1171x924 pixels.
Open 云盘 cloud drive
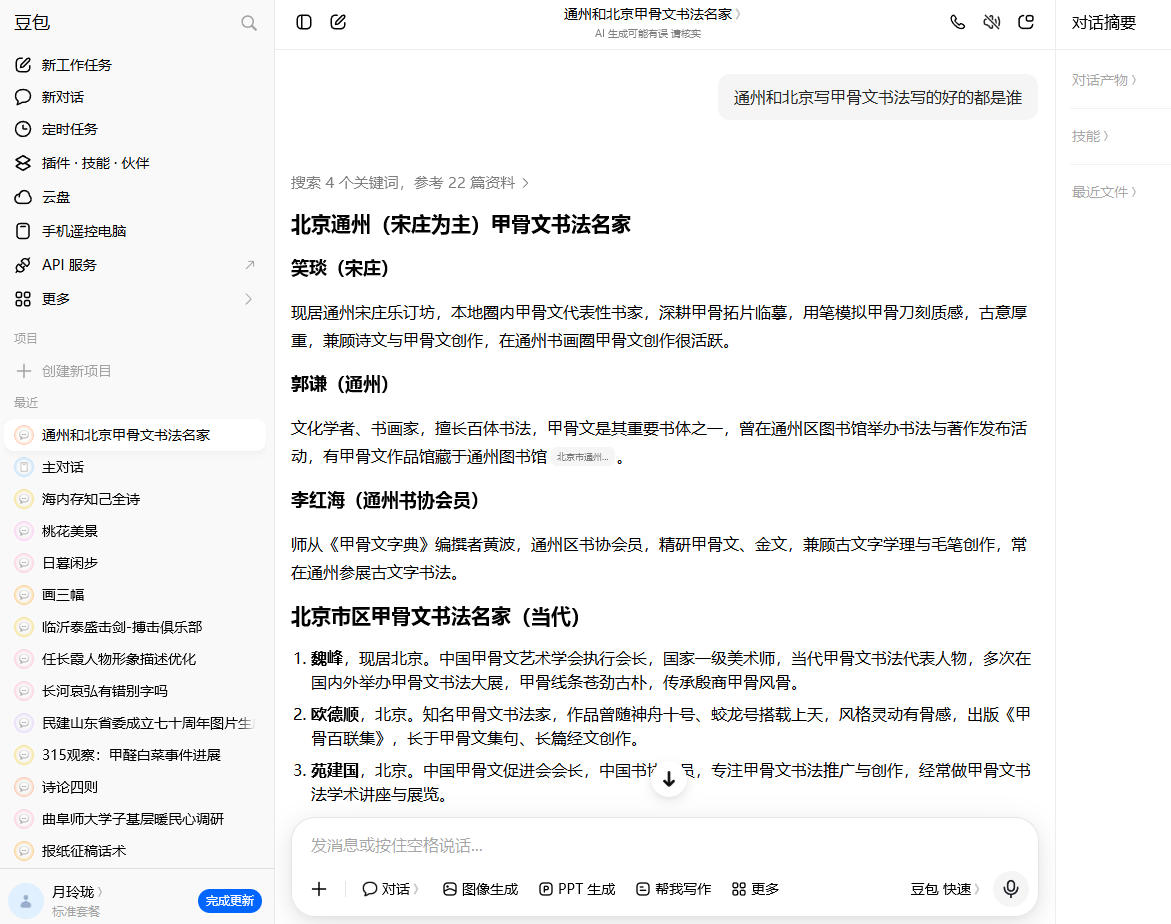point(134,197)
